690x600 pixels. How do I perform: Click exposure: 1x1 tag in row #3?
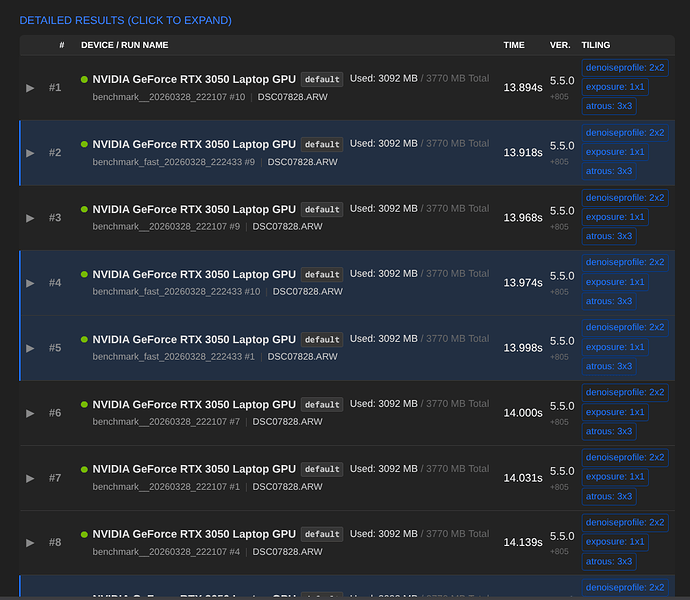click(615, 217)
